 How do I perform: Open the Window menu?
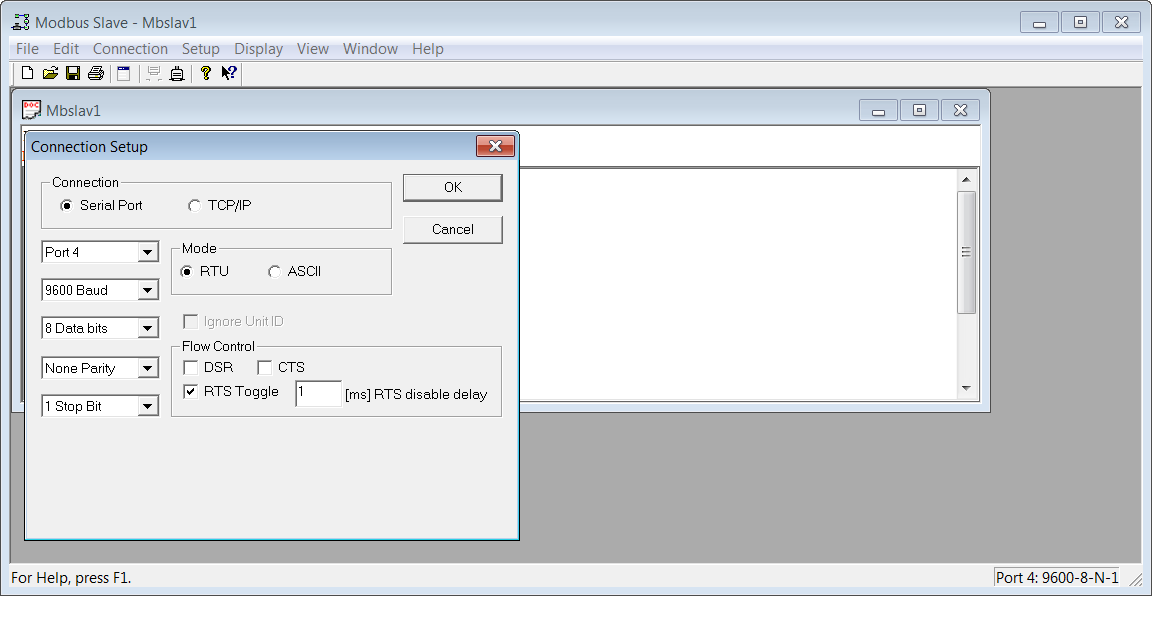tap(370, 48)
